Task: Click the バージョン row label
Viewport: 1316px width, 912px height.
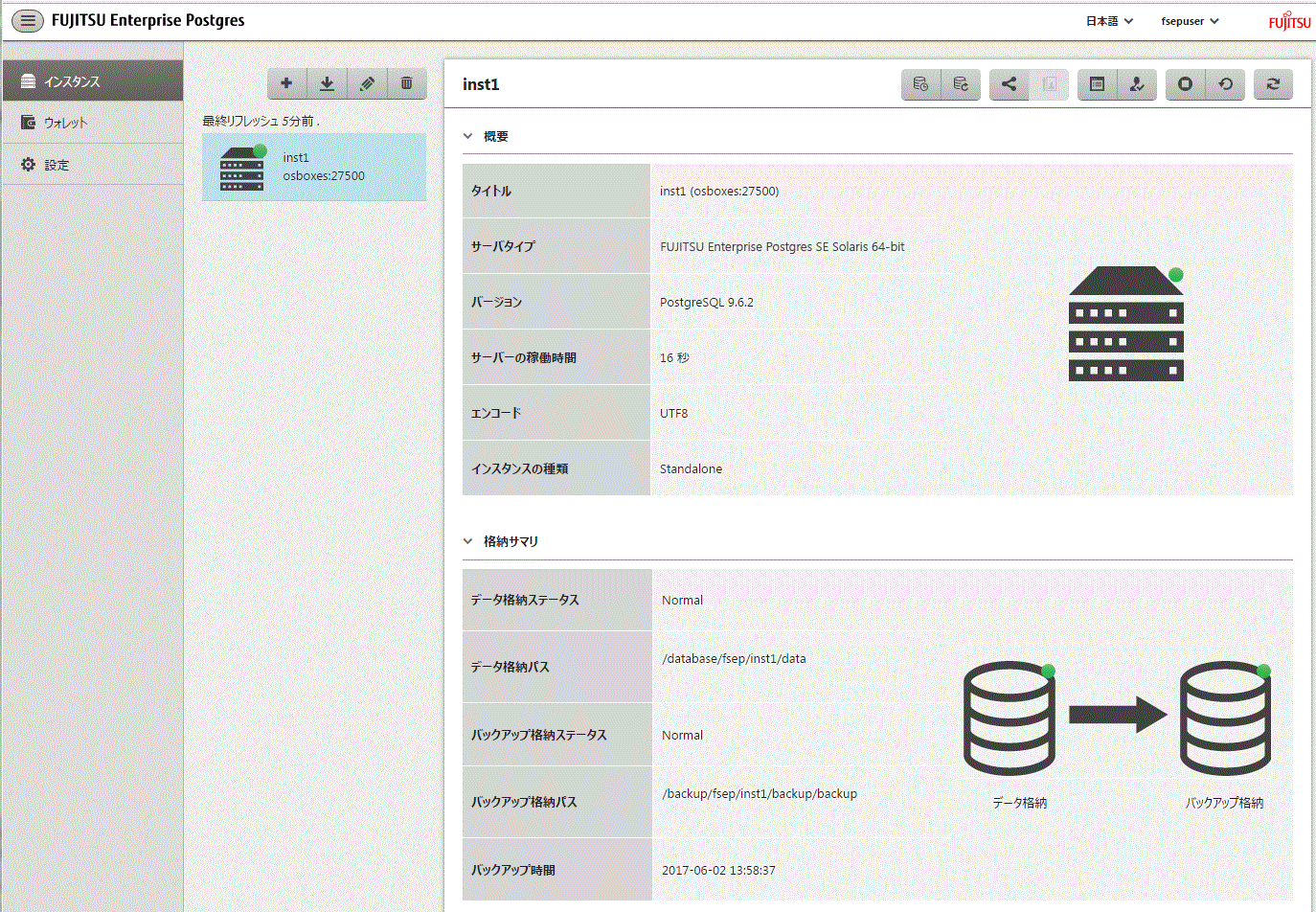Action: coord(496,302)
